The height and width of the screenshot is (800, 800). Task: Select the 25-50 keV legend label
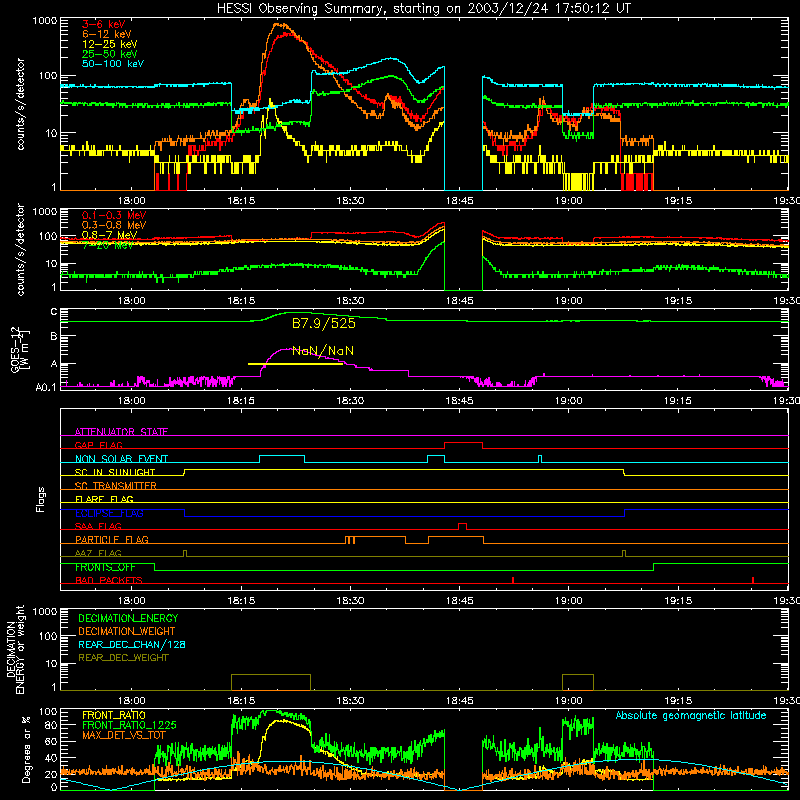[110, 54]
